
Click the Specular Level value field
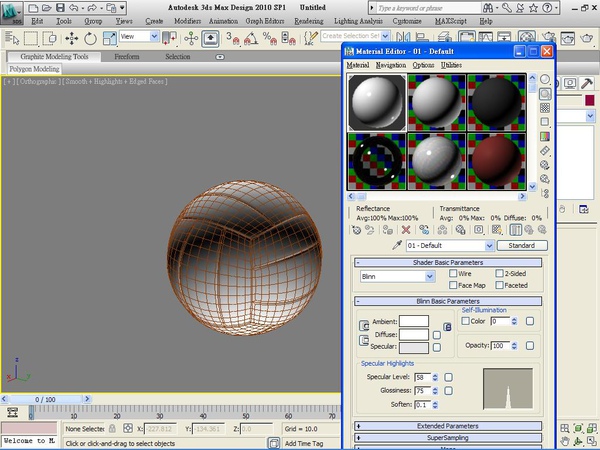pyautogui.click(x=422, y=377)
